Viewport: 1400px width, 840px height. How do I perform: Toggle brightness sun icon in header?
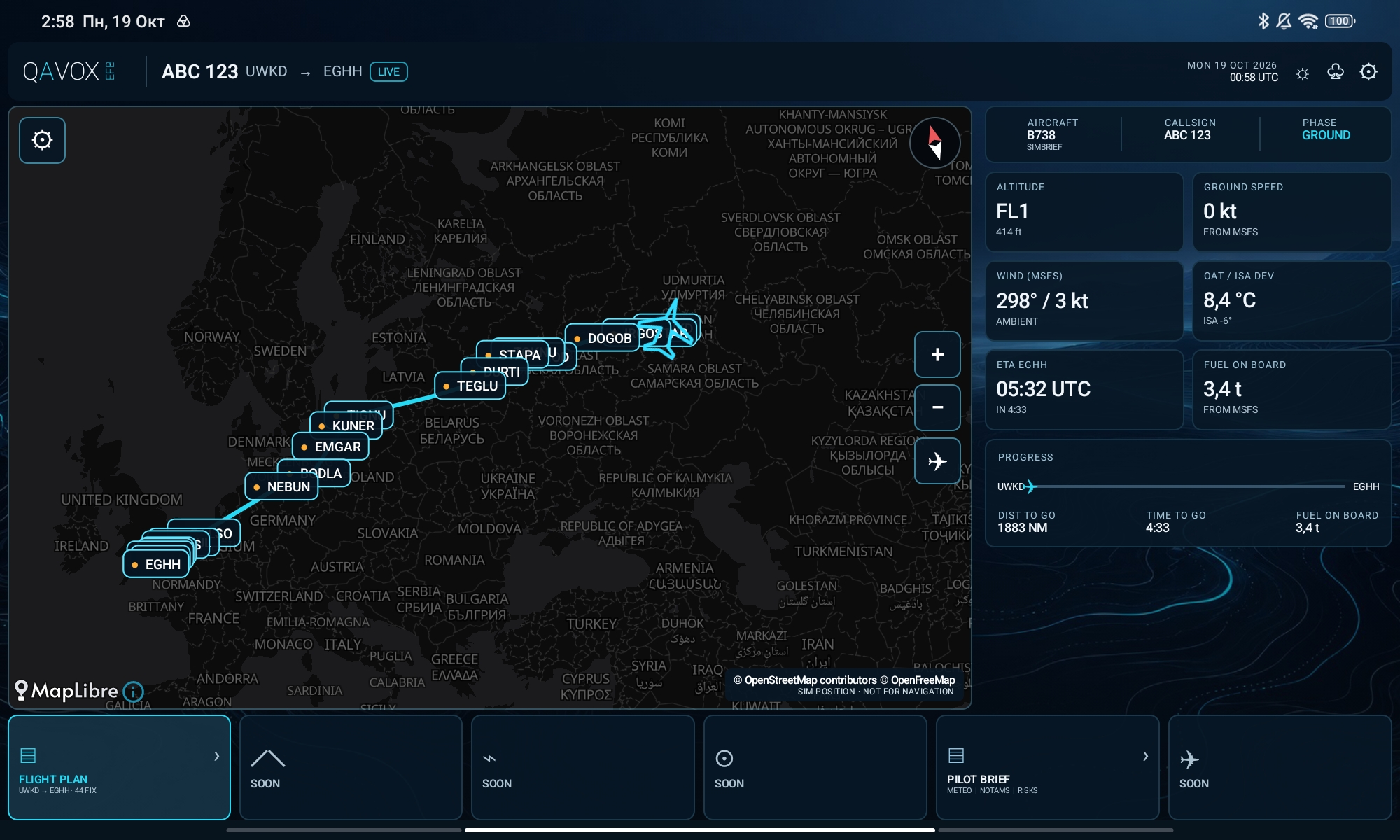pyautogui.click(x=1302, y=73)
